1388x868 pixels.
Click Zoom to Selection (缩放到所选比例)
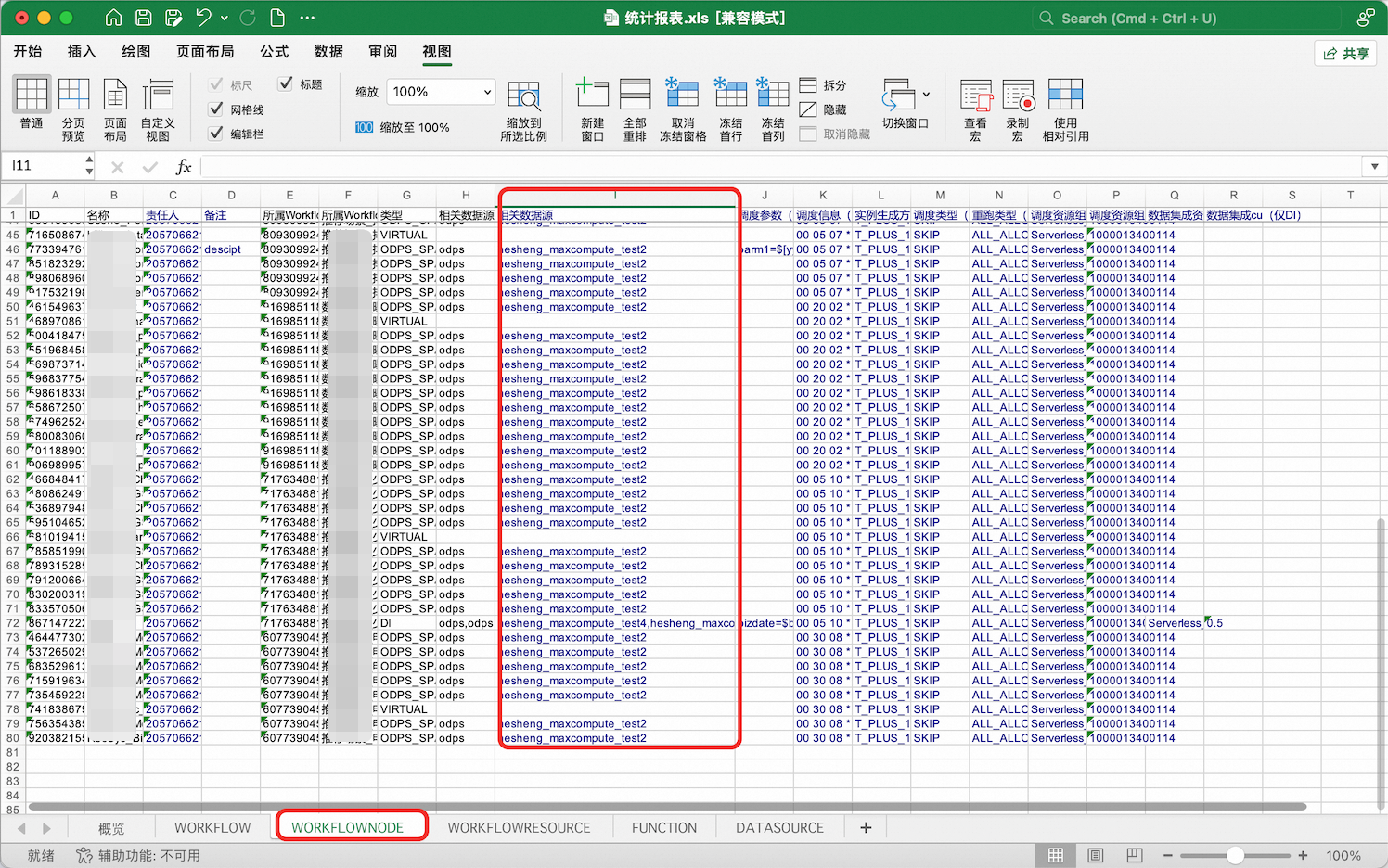(x=524, y=109)
